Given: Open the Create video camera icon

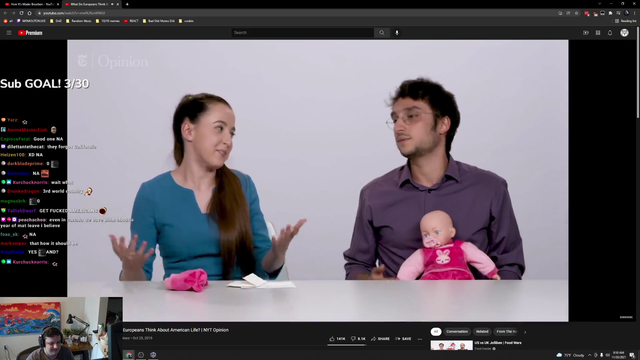Looking at the screenshot, I should coord(586,33).
